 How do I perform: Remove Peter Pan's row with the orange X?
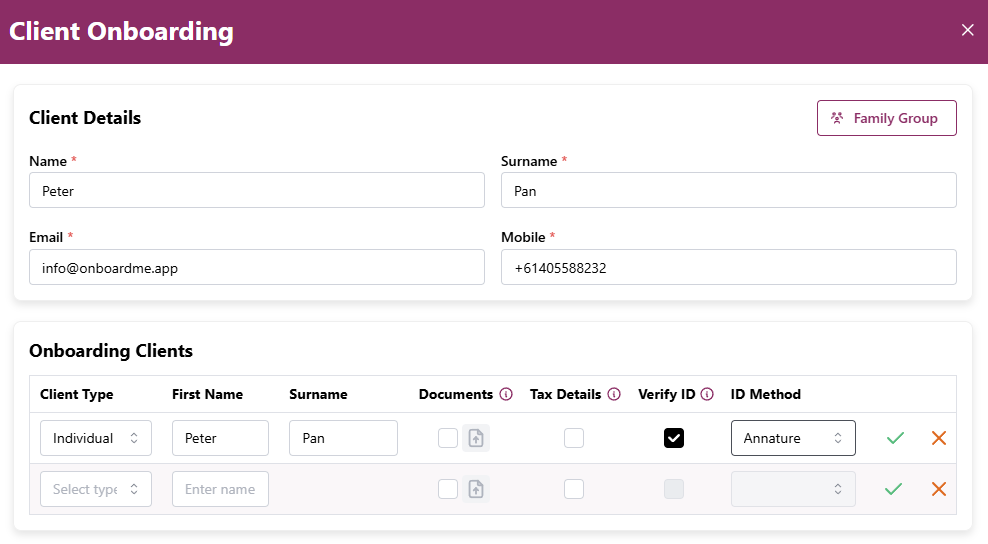(x=938, y=438)
